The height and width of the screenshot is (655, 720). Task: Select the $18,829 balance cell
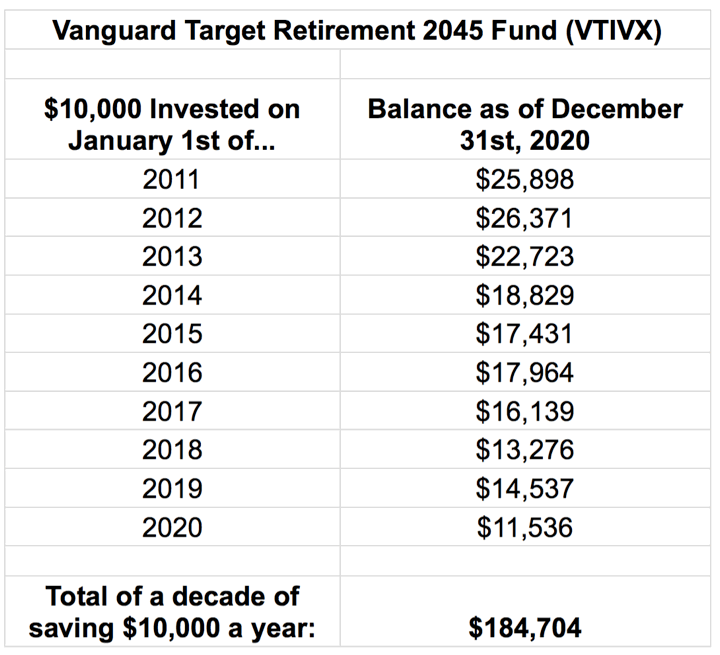525,296
